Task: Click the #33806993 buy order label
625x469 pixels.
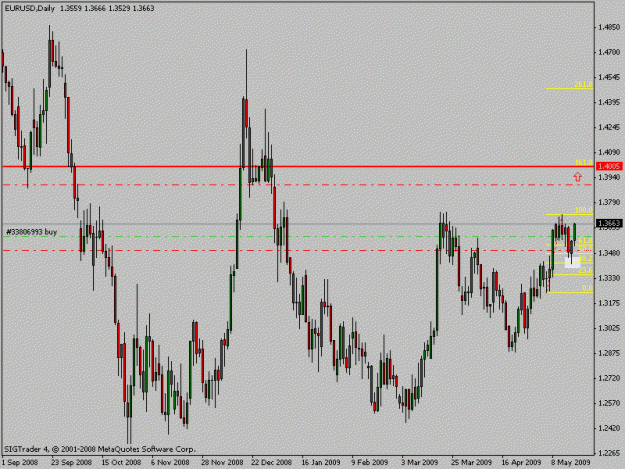Action: (x=31, y=232)
